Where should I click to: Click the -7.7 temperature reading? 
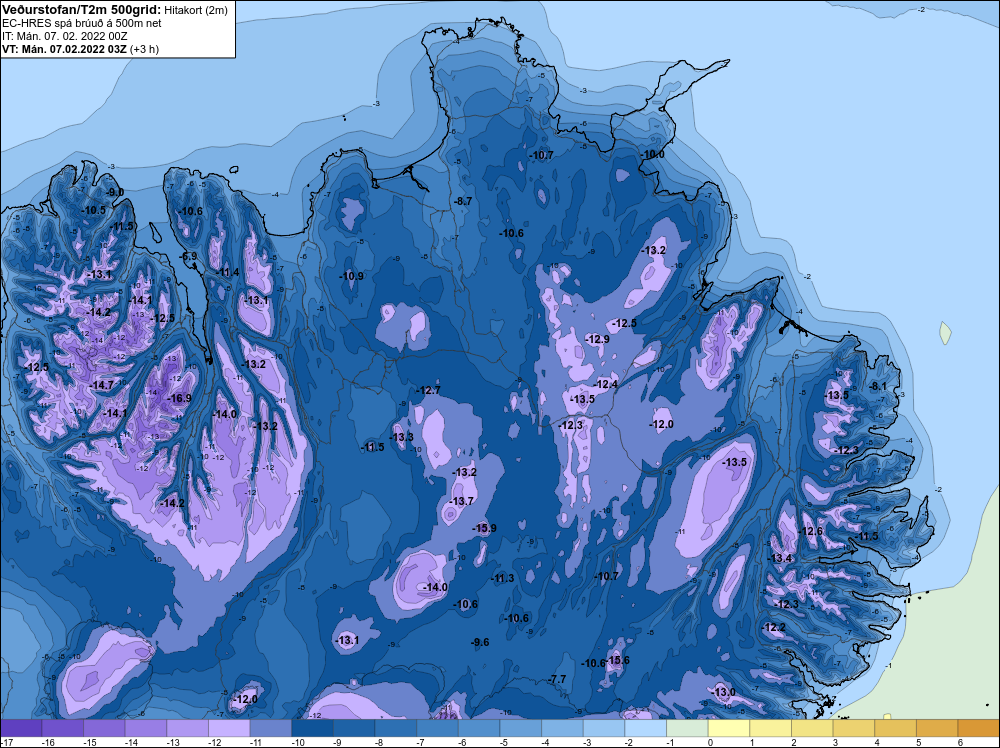[x=557, y=679]
